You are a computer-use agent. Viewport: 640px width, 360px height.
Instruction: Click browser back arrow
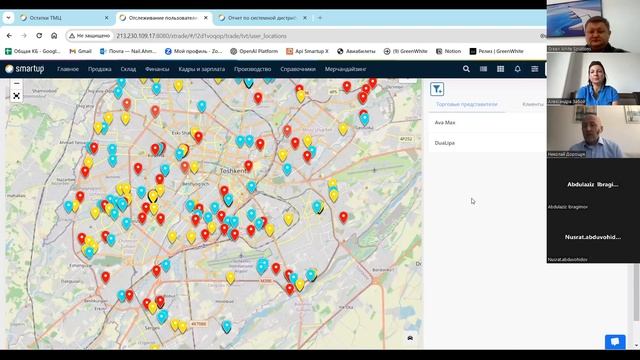pyautogui.click(x=9, y=36)
